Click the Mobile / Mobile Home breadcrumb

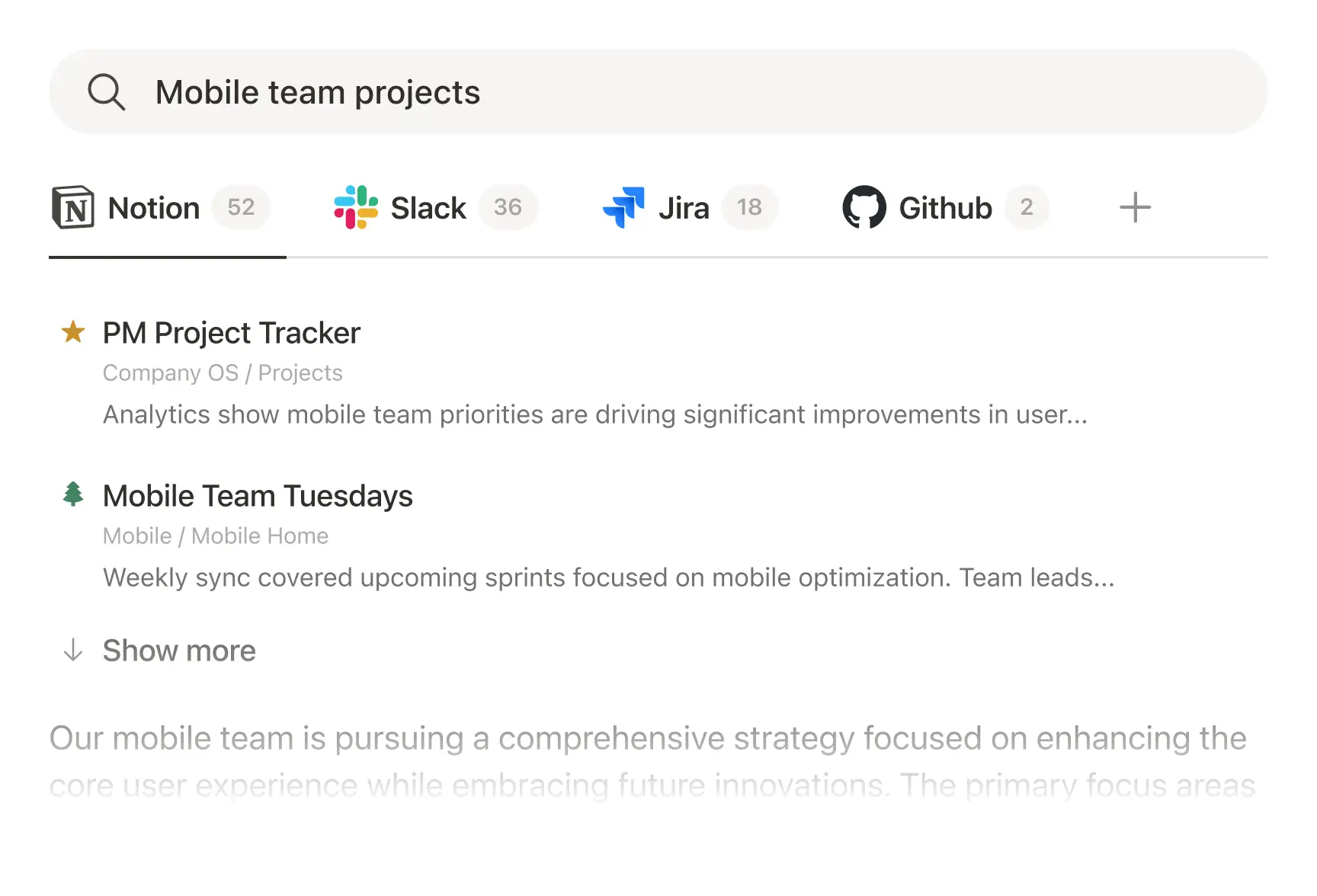pos(216,536)
